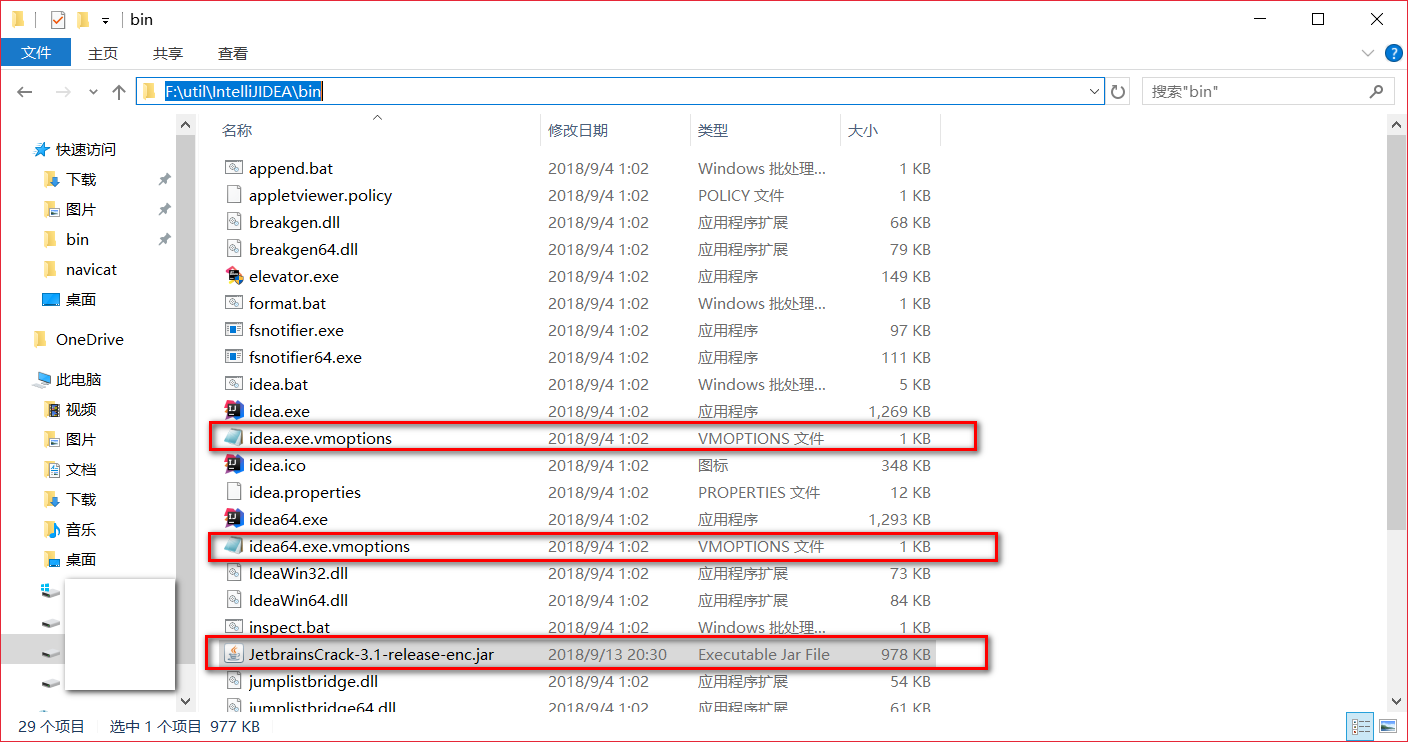Click the 1,269 KB size cell

pyautogui.click(x=900, y=411)
